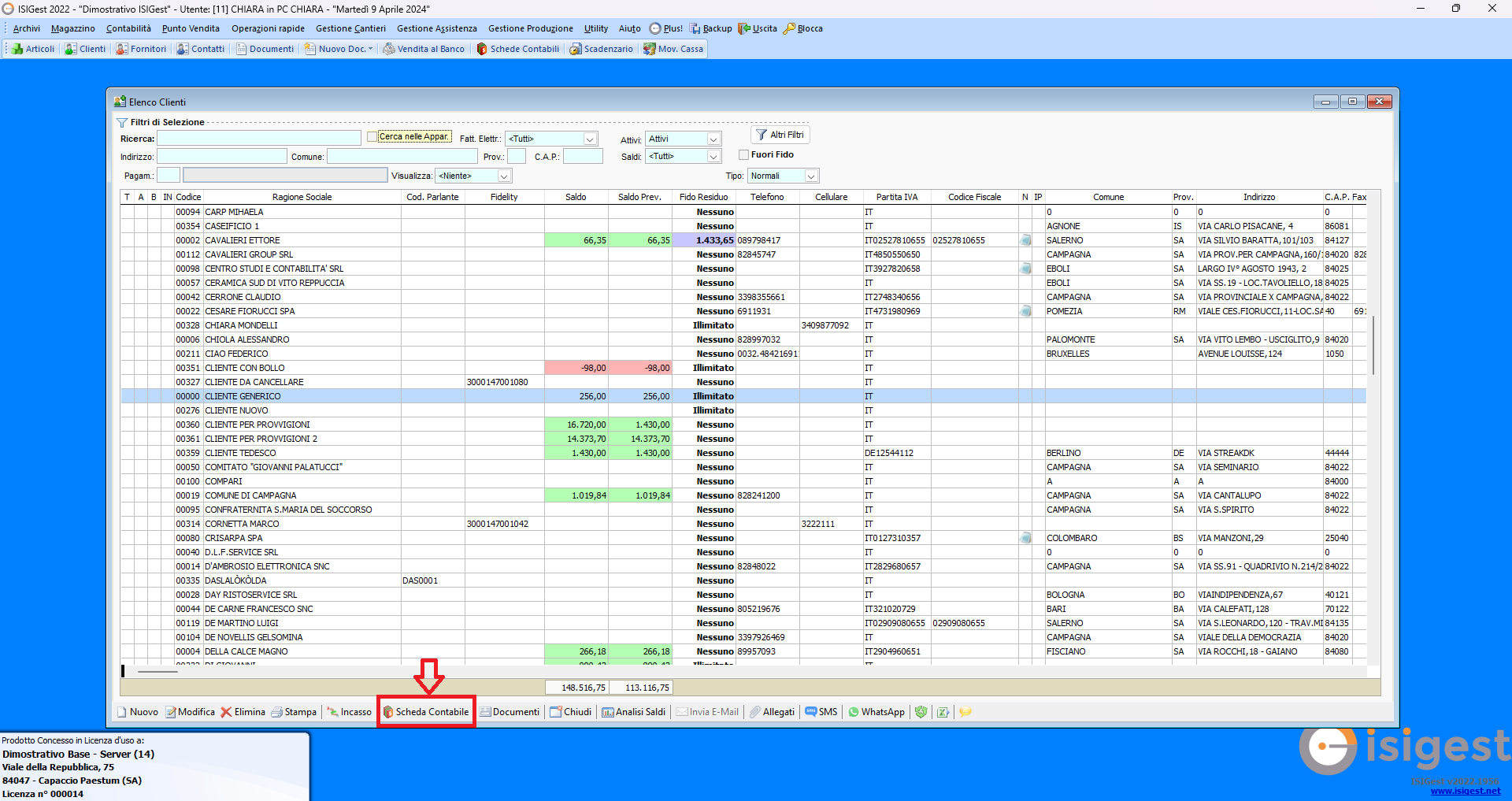The height and width of the screenshot is (801, 1512).
Task: Select the Clienti toolbar icon
Action: 84,48
